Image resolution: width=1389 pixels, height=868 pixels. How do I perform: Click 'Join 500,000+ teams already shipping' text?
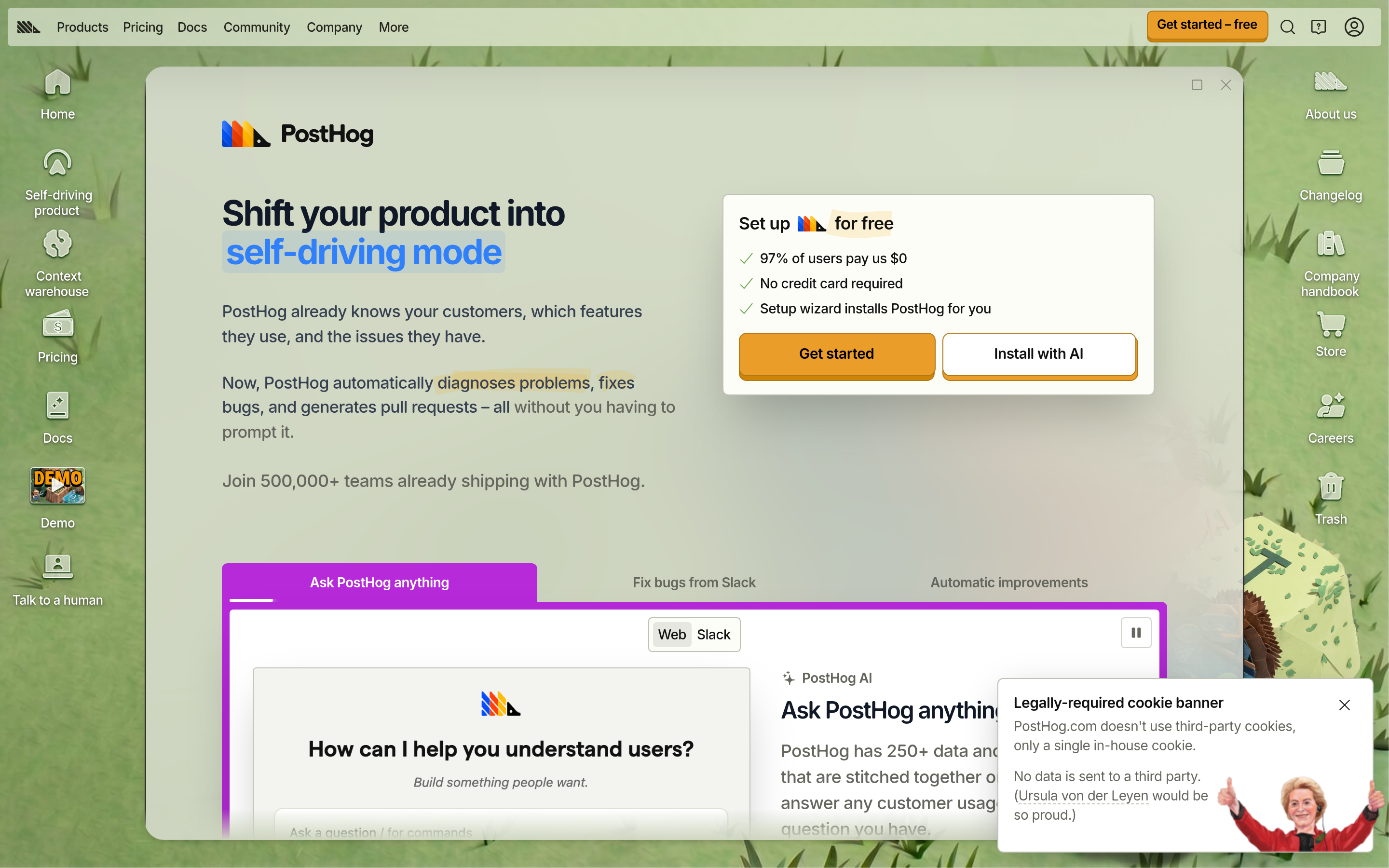click(x=434, y=481)
